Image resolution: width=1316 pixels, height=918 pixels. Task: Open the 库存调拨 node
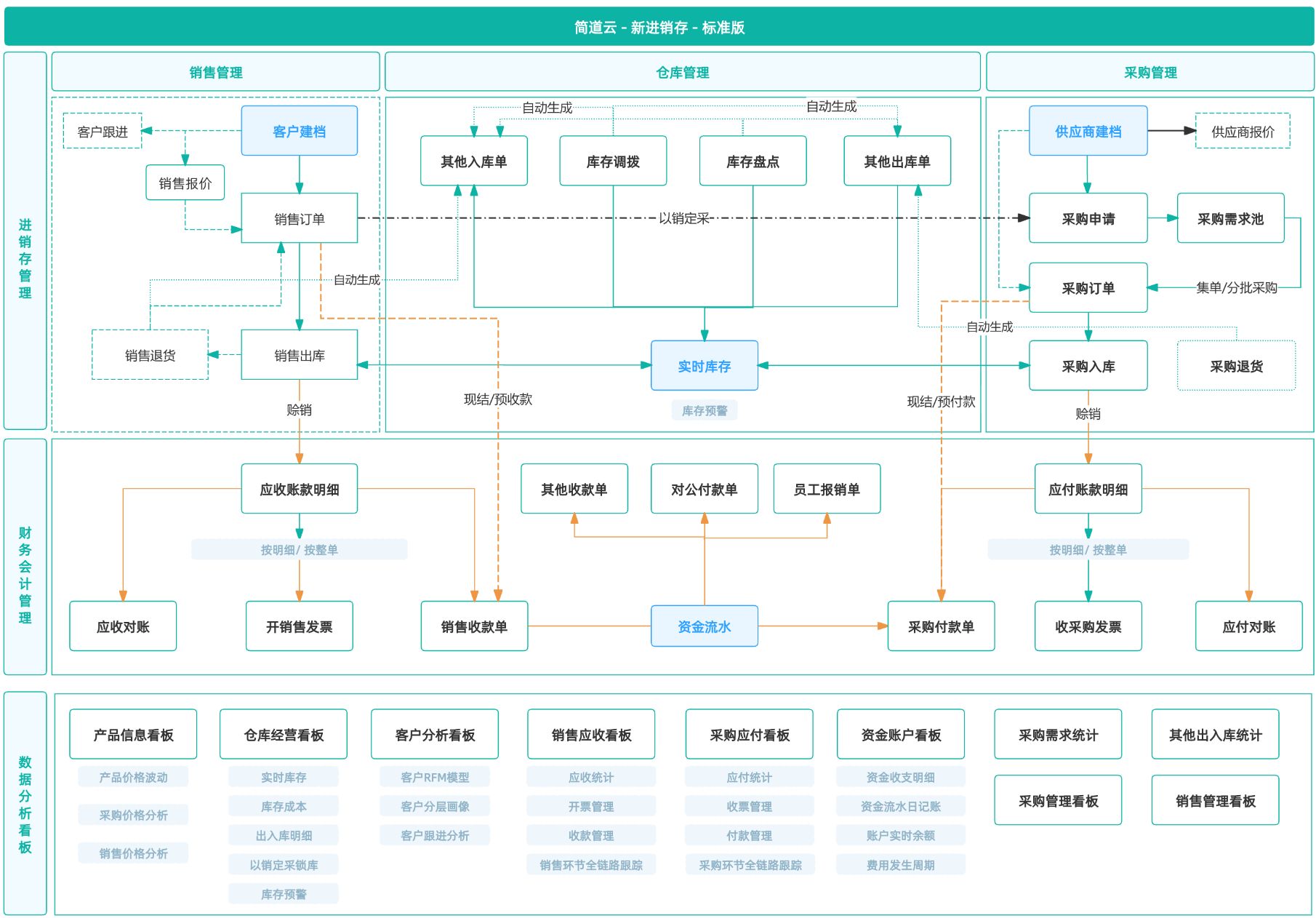(x=613, y=161)
